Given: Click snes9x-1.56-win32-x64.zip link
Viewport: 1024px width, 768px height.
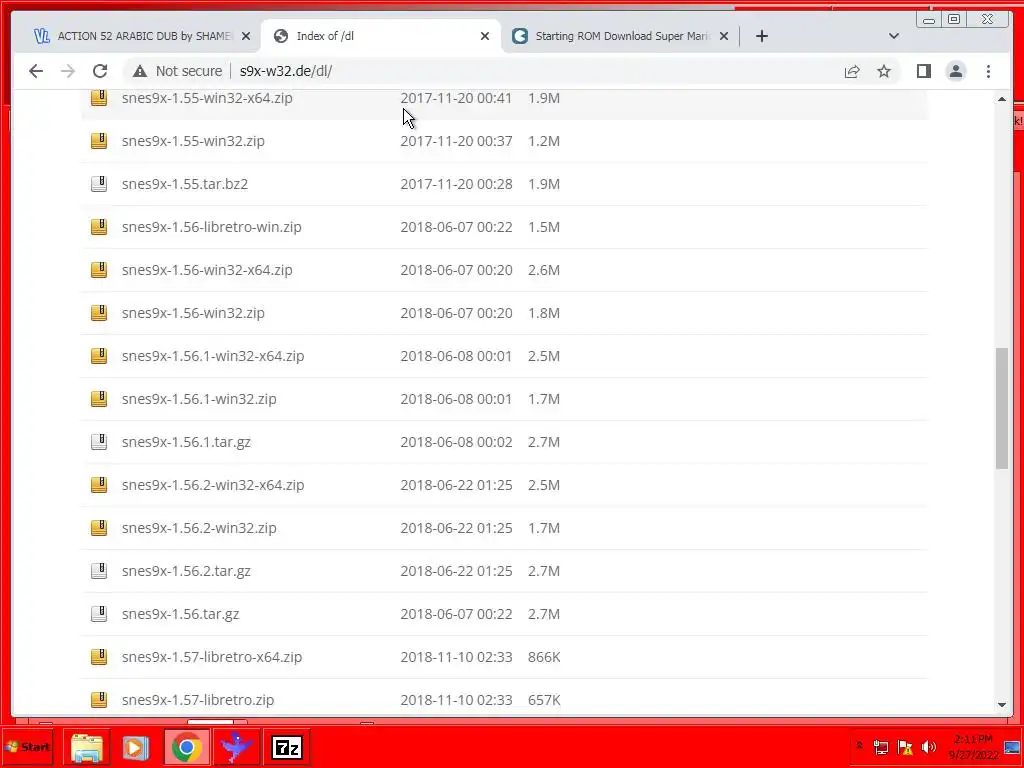Looking at the screenshot, I should pos(207,270).
